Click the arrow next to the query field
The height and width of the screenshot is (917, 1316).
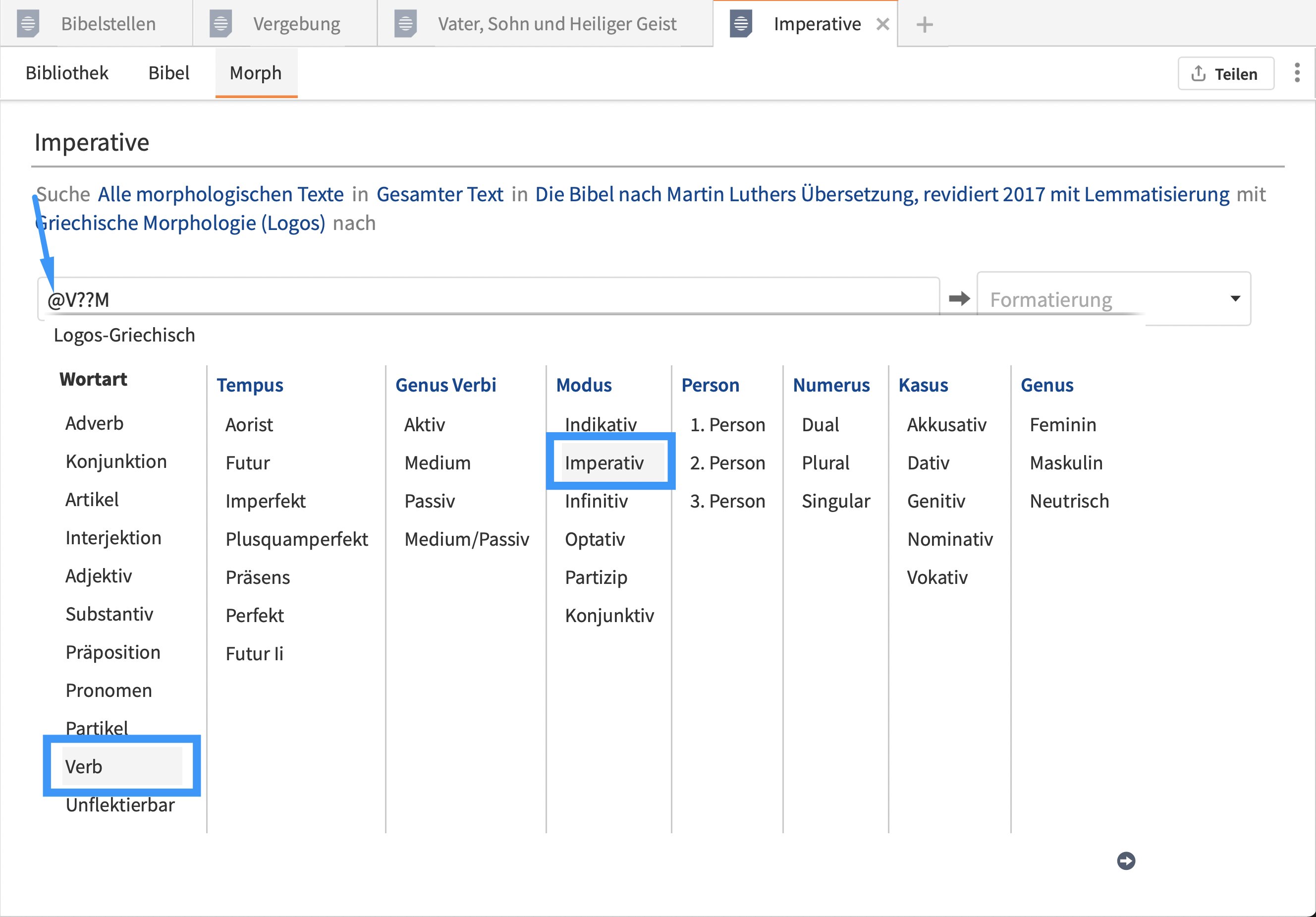959,298
